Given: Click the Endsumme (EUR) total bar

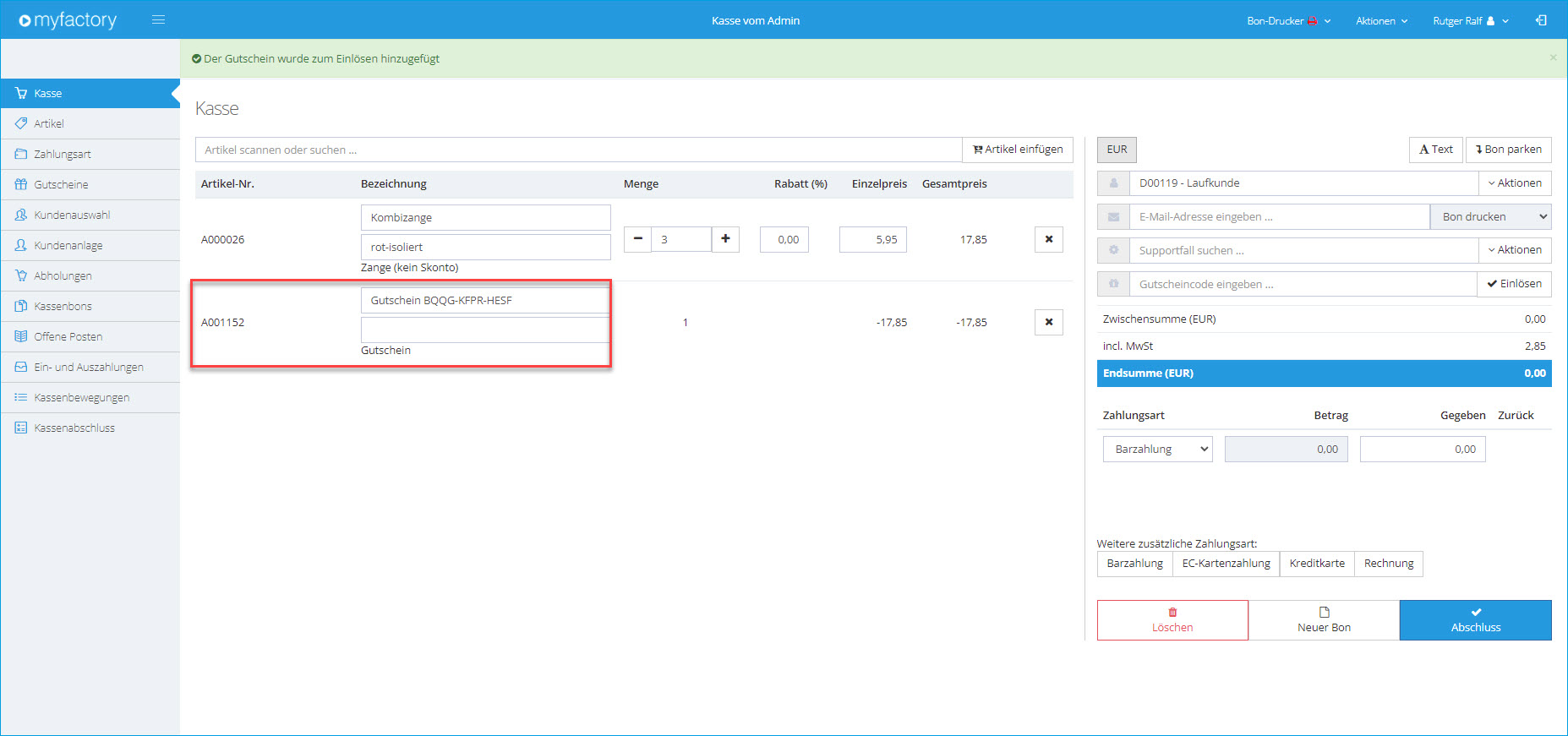Looking at the screenshot, I should pos(1325,373).
